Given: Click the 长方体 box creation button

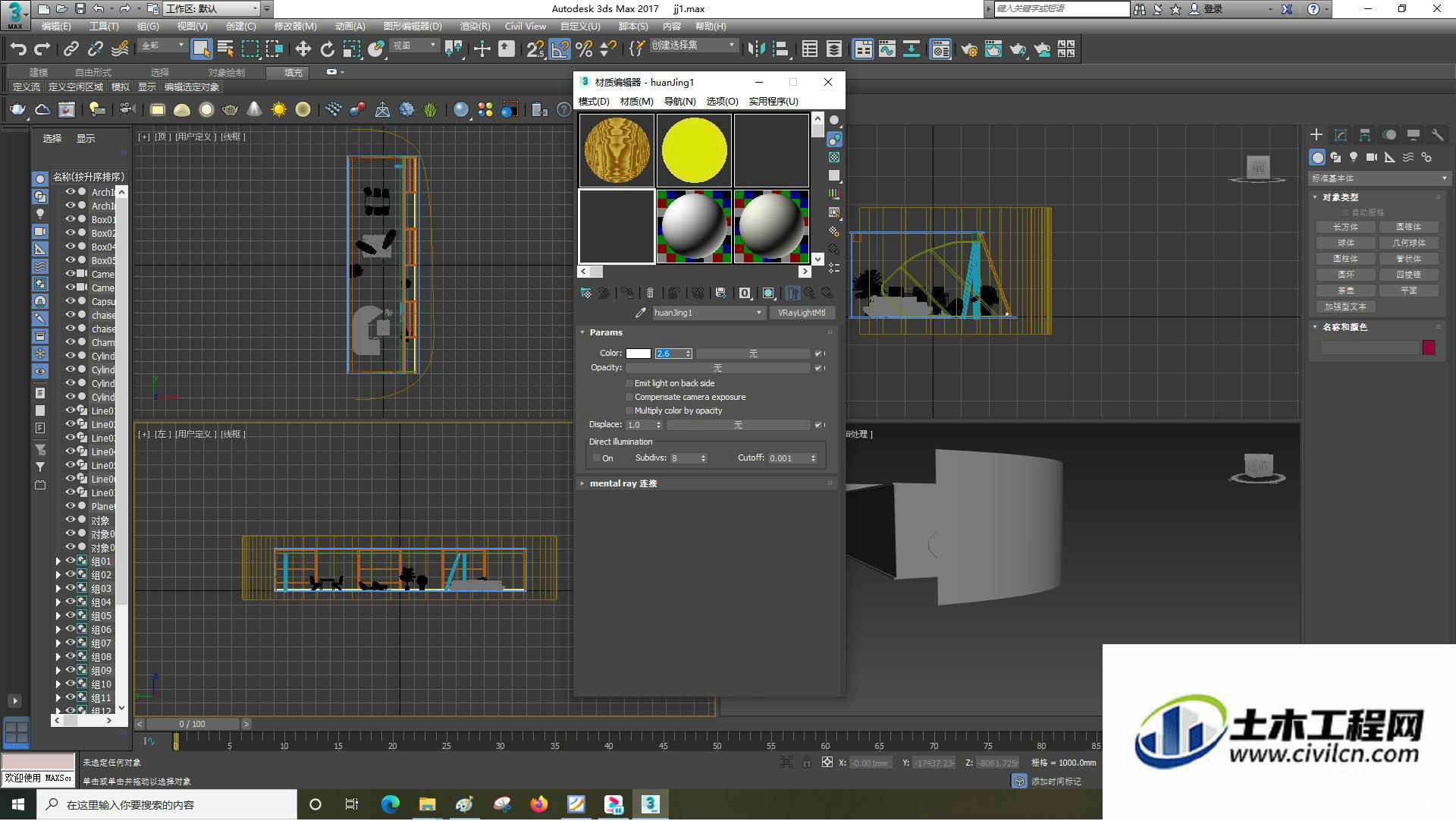Looking at the screenshot, I should tap(1345, 227).
